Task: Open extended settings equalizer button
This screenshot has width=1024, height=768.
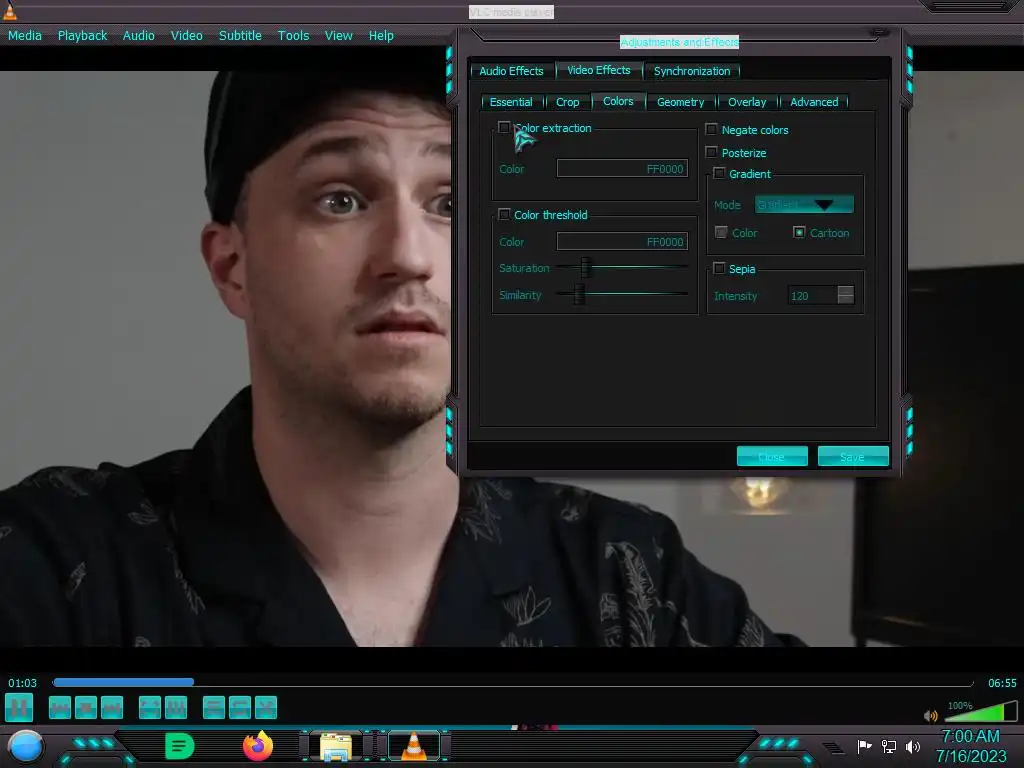Action: coord(176,708)
